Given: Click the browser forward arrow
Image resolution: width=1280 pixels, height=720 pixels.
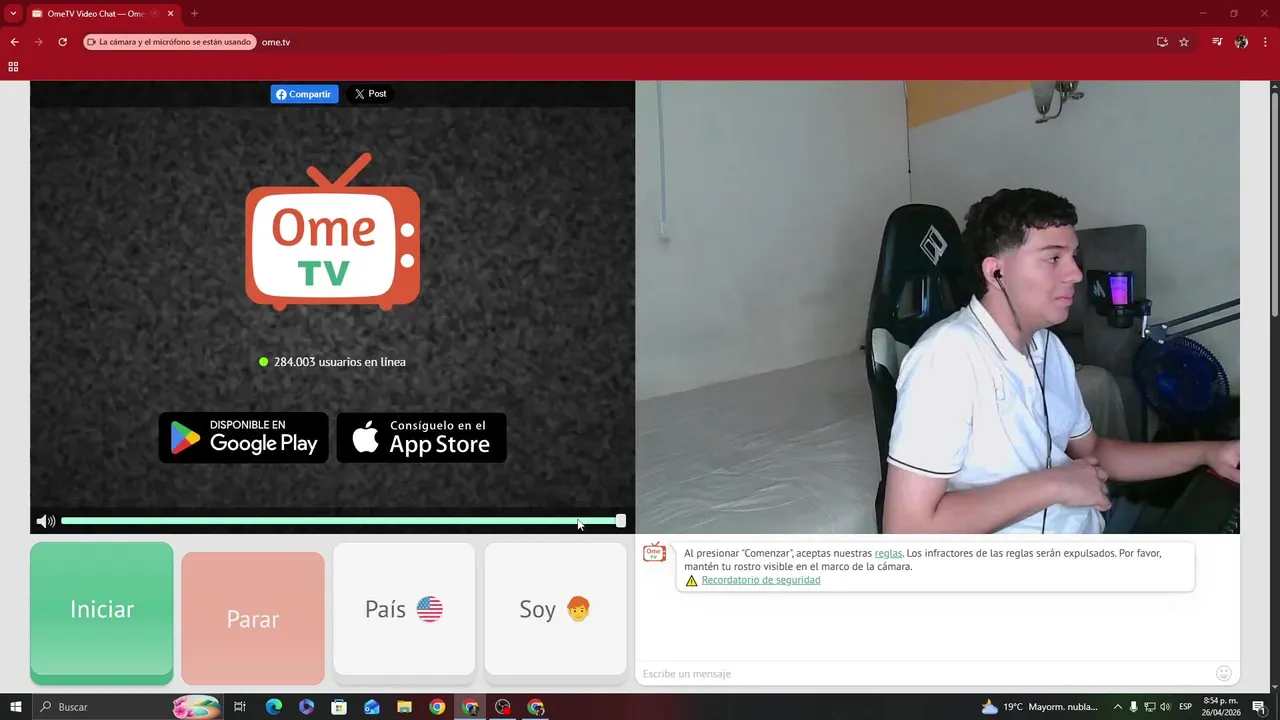Looking at the screenshot, I should point(38,42).
